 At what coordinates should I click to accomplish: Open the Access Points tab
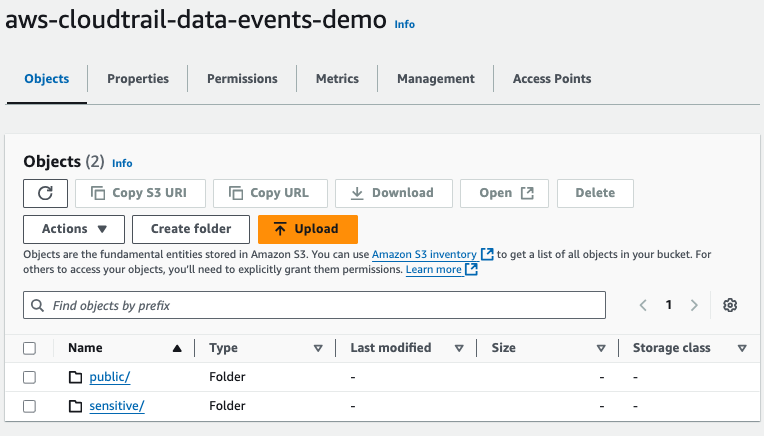[x=552, y=79]
